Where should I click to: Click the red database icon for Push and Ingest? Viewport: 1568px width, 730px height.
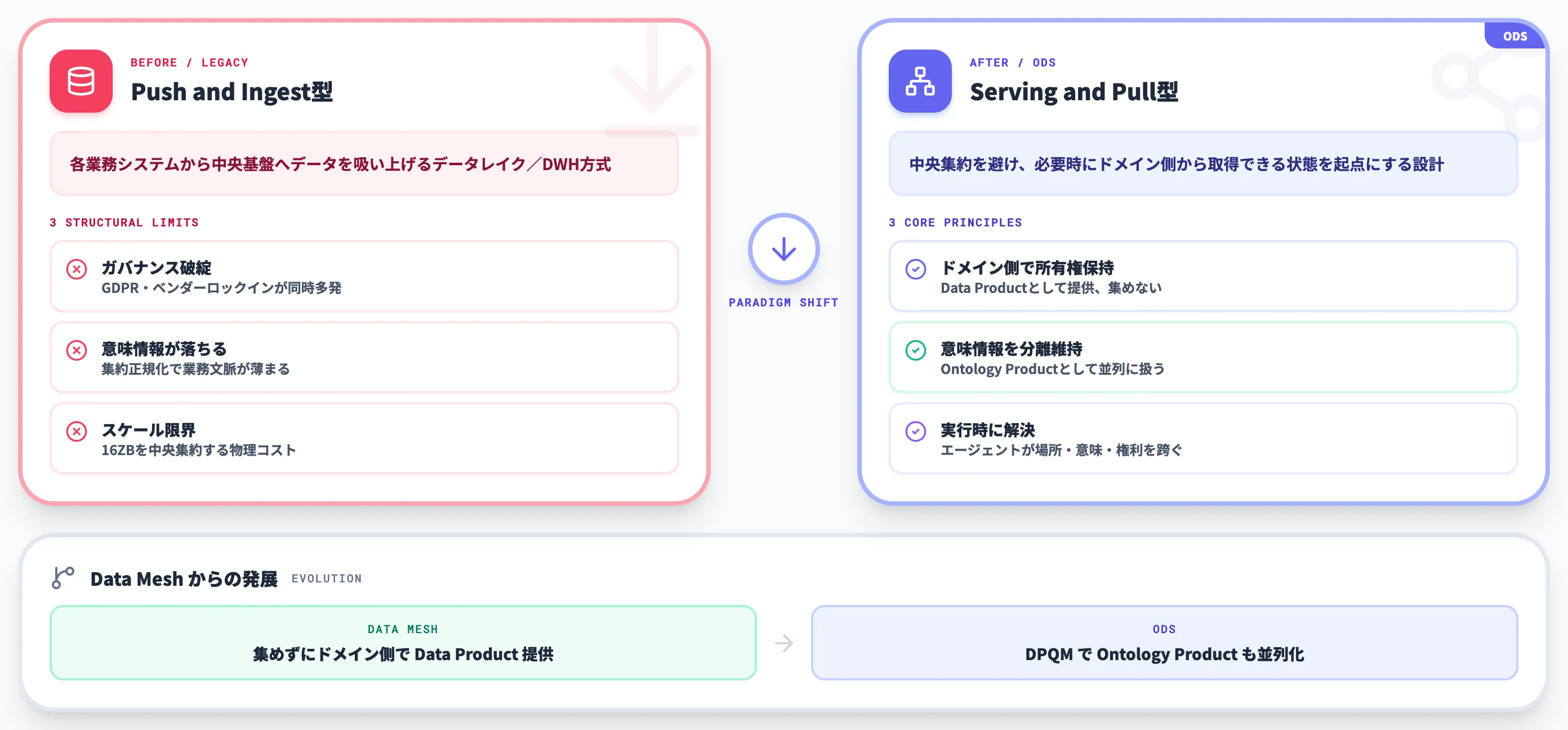(x=81, y=81)
